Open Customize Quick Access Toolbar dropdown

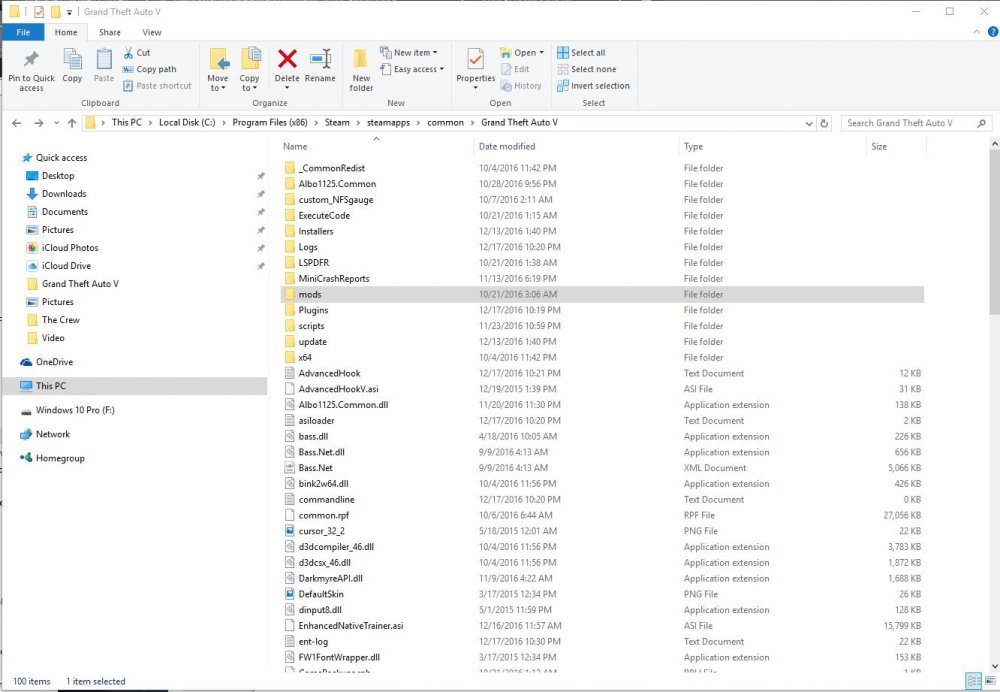70,12
